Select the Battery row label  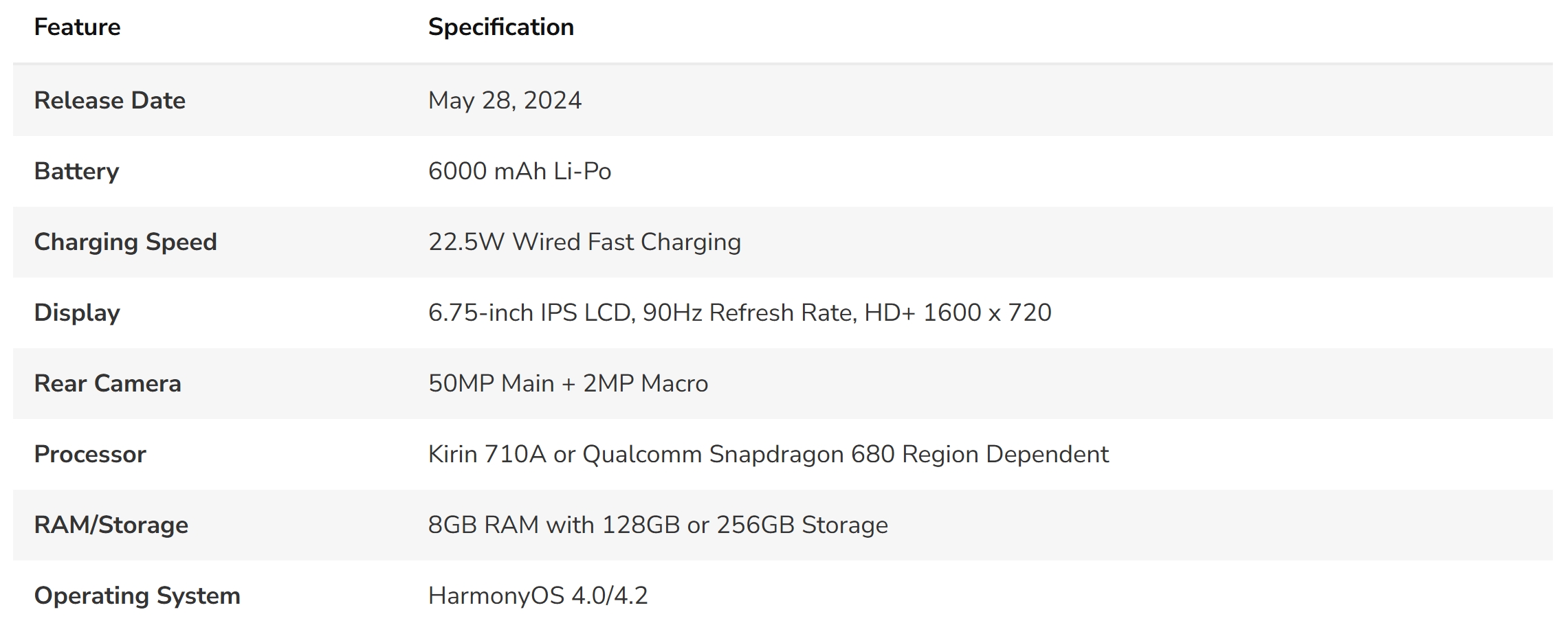click(x=76, y=171)
